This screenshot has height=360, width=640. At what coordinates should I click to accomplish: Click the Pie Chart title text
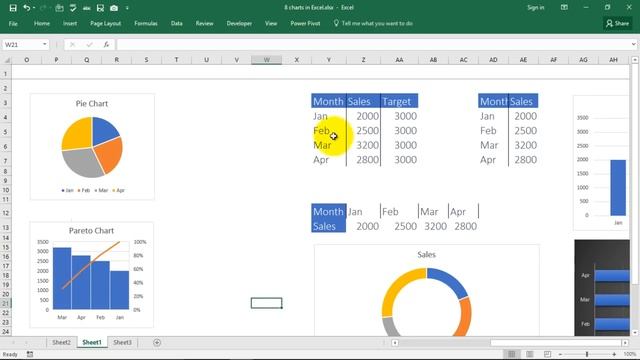click(x=92, y=104)
